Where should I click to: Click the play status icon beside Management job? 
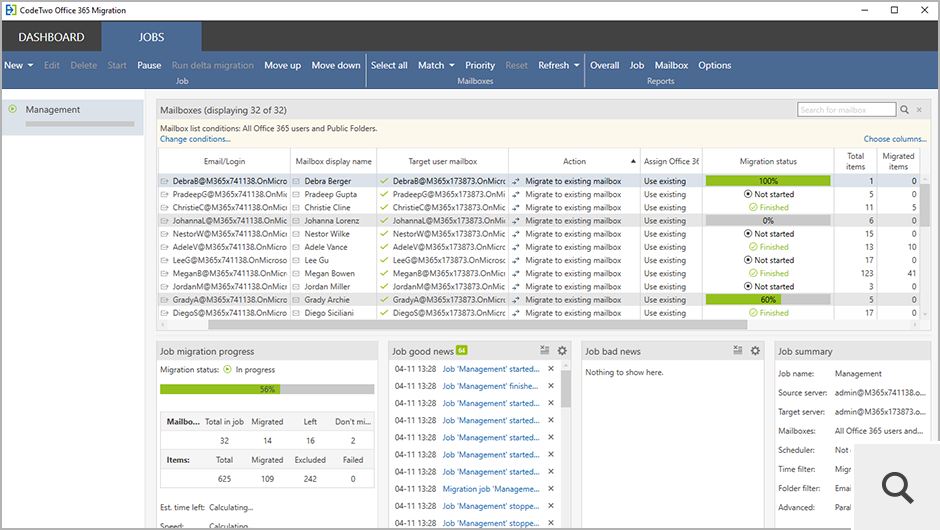click(x=13, y=110)
